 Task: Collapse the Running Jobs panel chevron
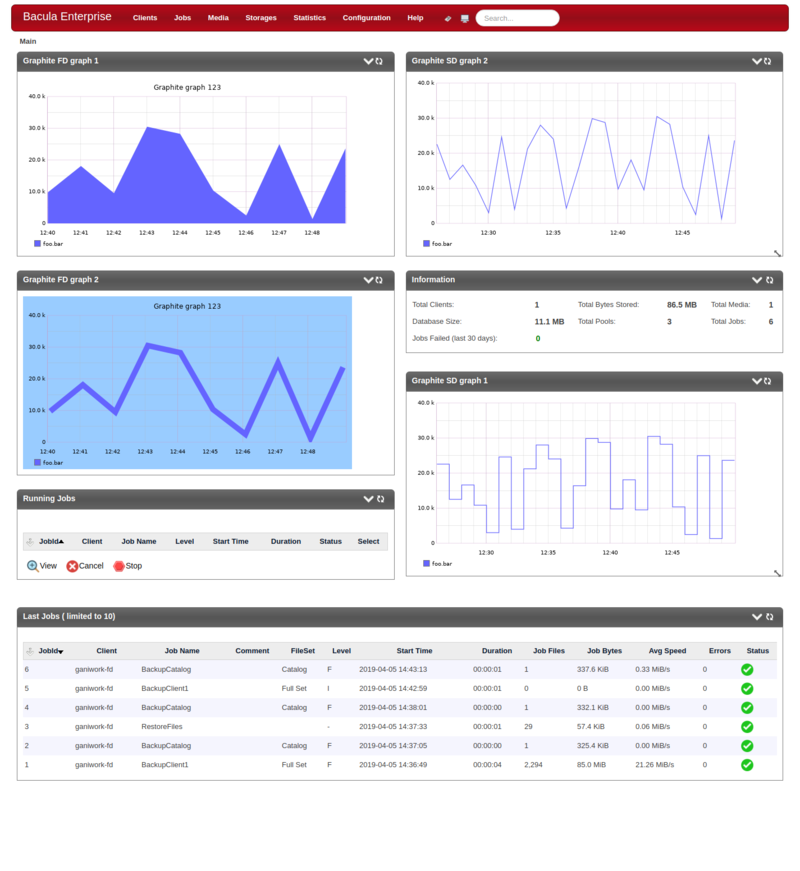(367, 499)
